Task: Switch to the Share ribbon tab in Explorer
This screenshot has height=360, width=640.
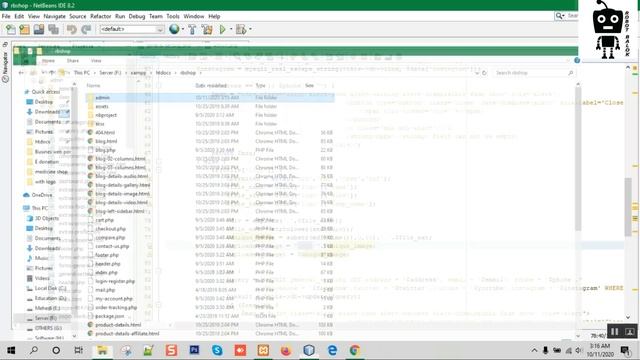Action: pyautogui.click(x=73, y=61)
